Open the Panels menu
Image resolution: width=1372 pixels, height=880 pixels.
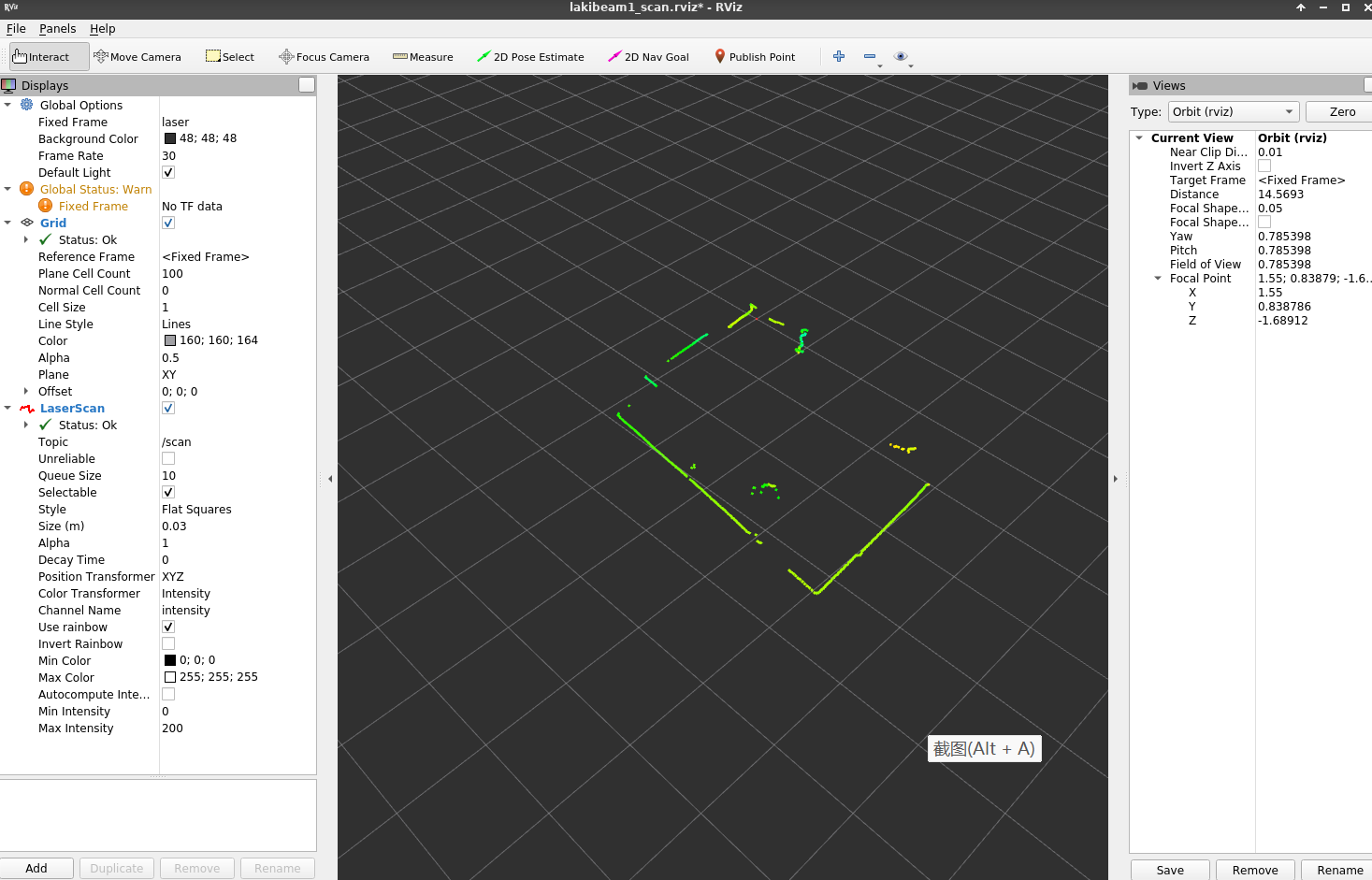pyautogui.click(x=58, y=29)
